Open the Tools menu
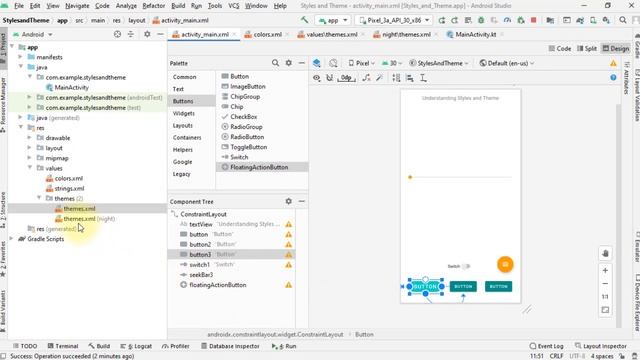640x360 pixels. point(215,6)
